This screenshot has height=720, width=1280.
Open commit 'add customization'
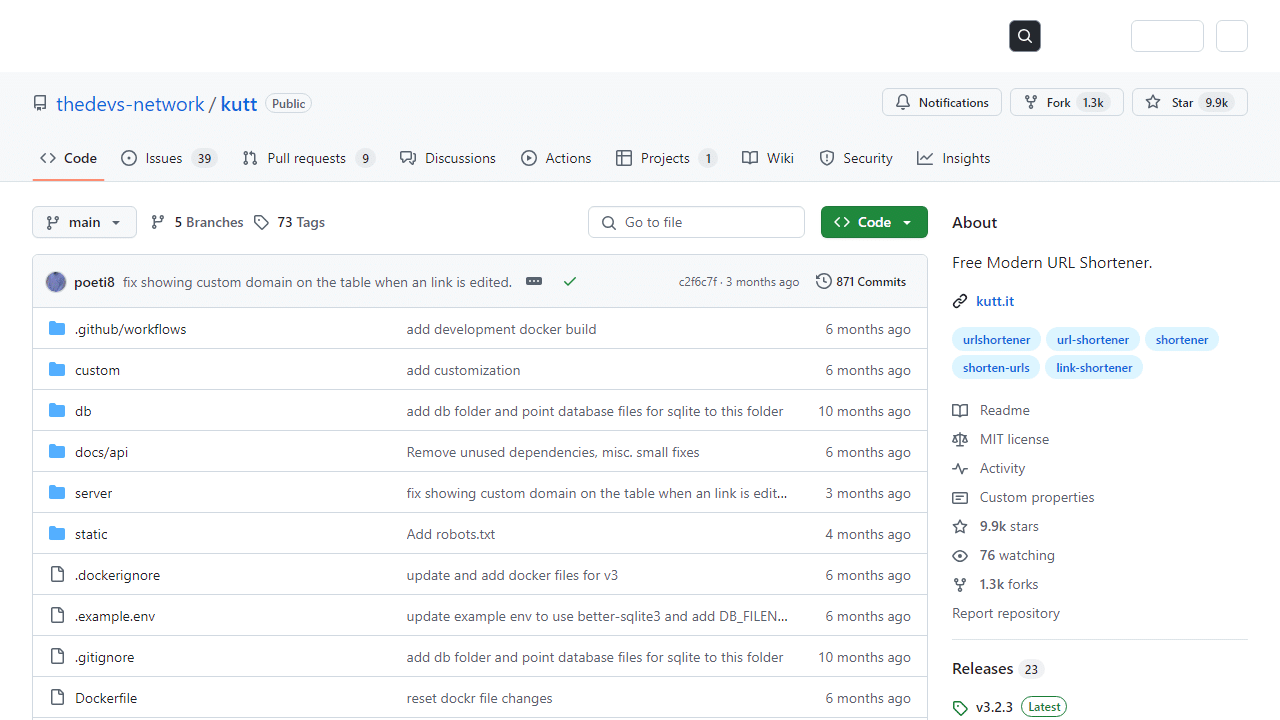pos(463,370)
